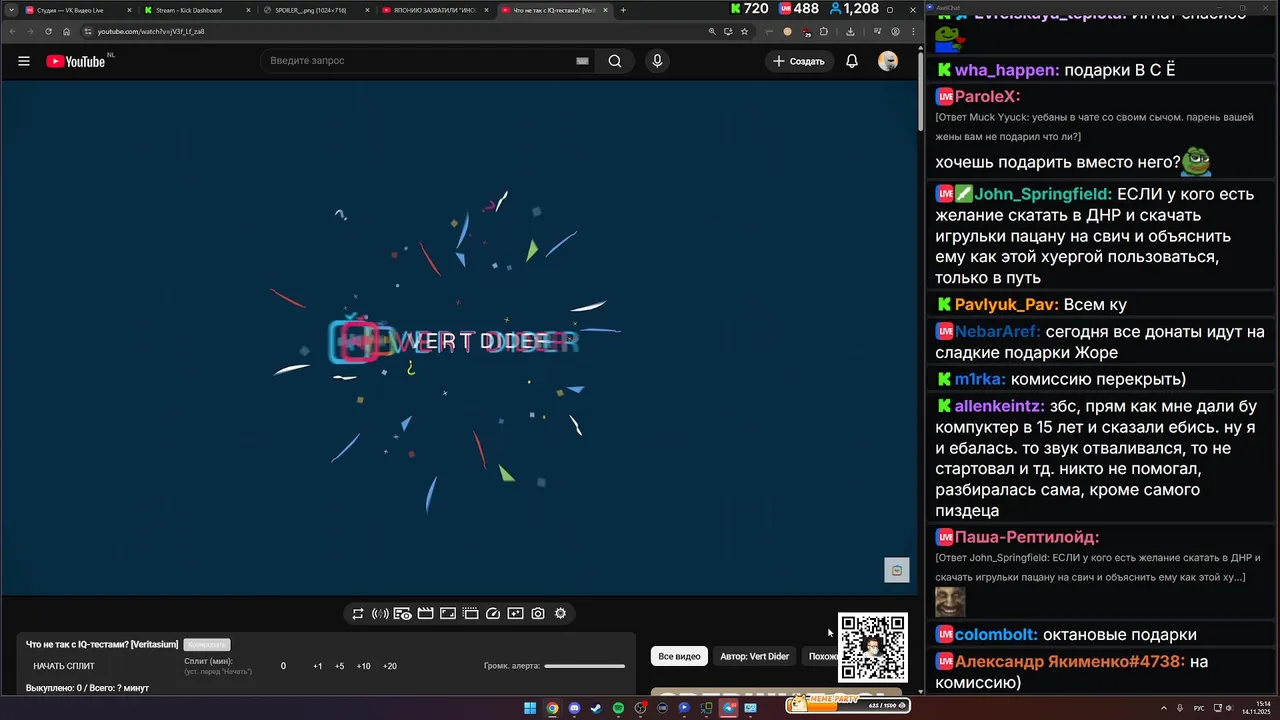This screenshot has height=720, width=1280.
Task: Select the Все видео filter chip
Action: point(679,656)
